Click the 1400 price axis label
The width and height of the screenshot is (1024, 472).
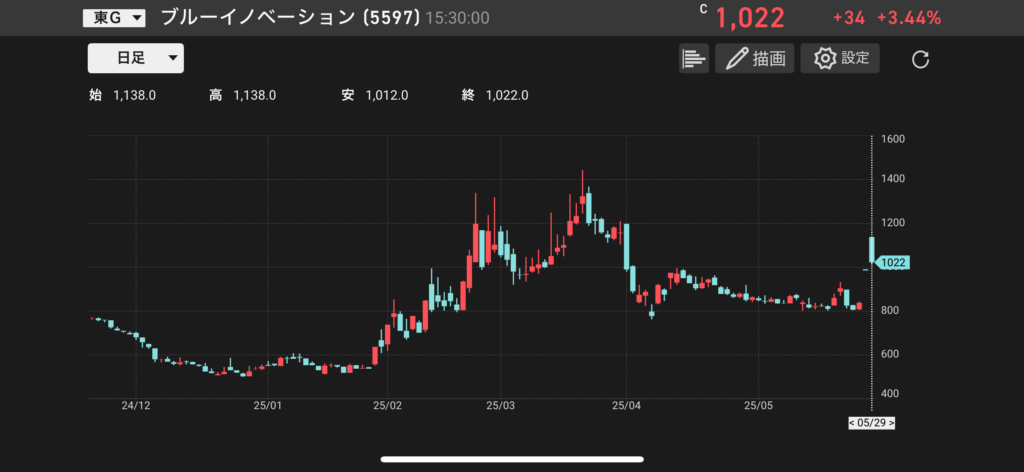892,179
